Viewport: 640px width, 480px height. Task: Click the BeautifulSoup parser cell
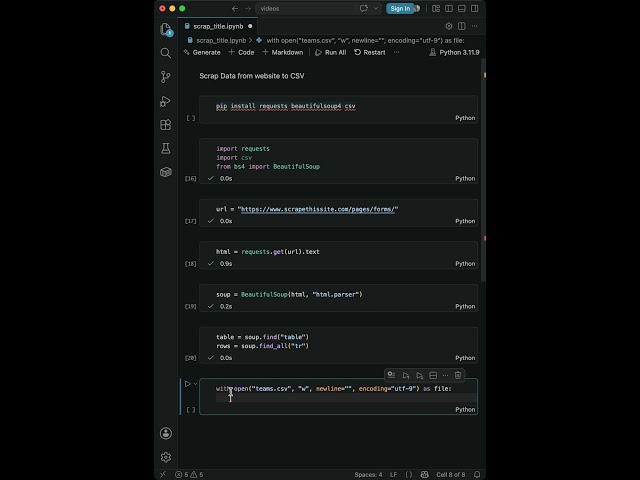pyautogui.click(x=289, y=294)
